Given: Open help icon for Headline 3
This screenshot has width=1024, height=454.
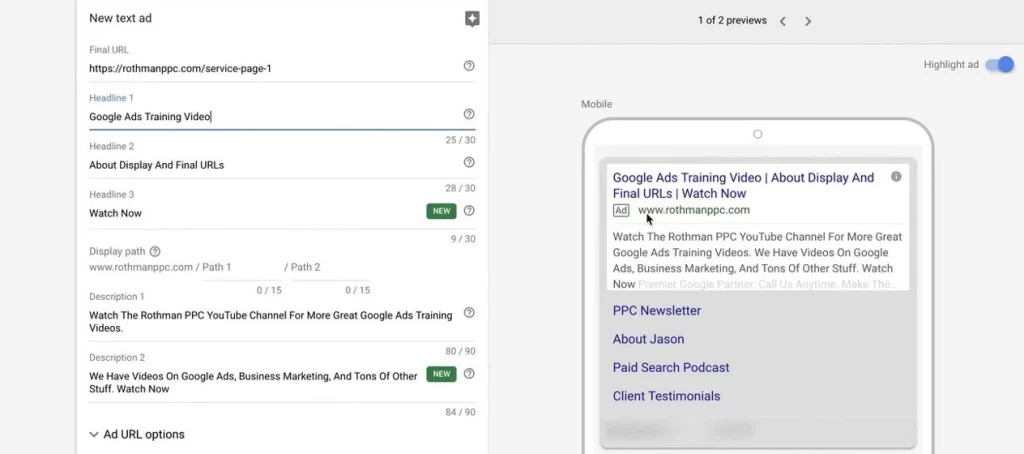Looking at the screenshot, I should (469, 210).
